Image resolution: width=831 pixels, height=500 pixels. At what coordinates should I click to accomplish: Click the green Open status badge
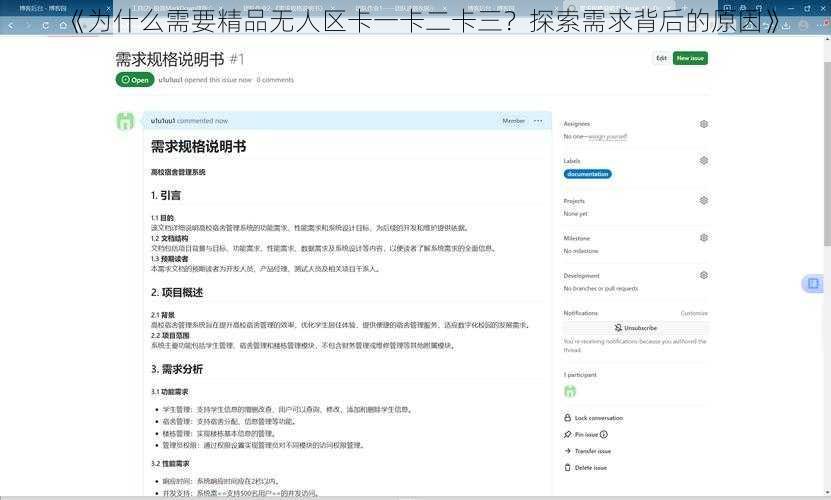135,80
